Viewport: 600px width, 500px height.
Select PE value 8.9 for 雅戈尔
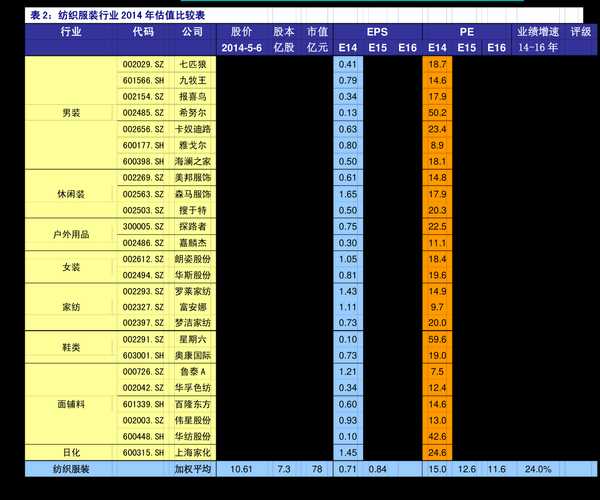pos(437,145)
